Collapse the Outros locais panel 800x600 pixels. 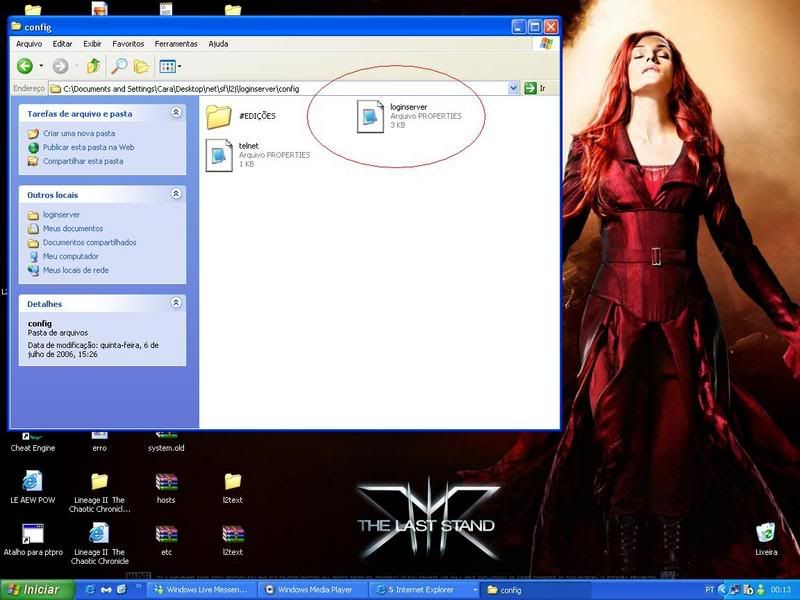[x=176, y=194]
